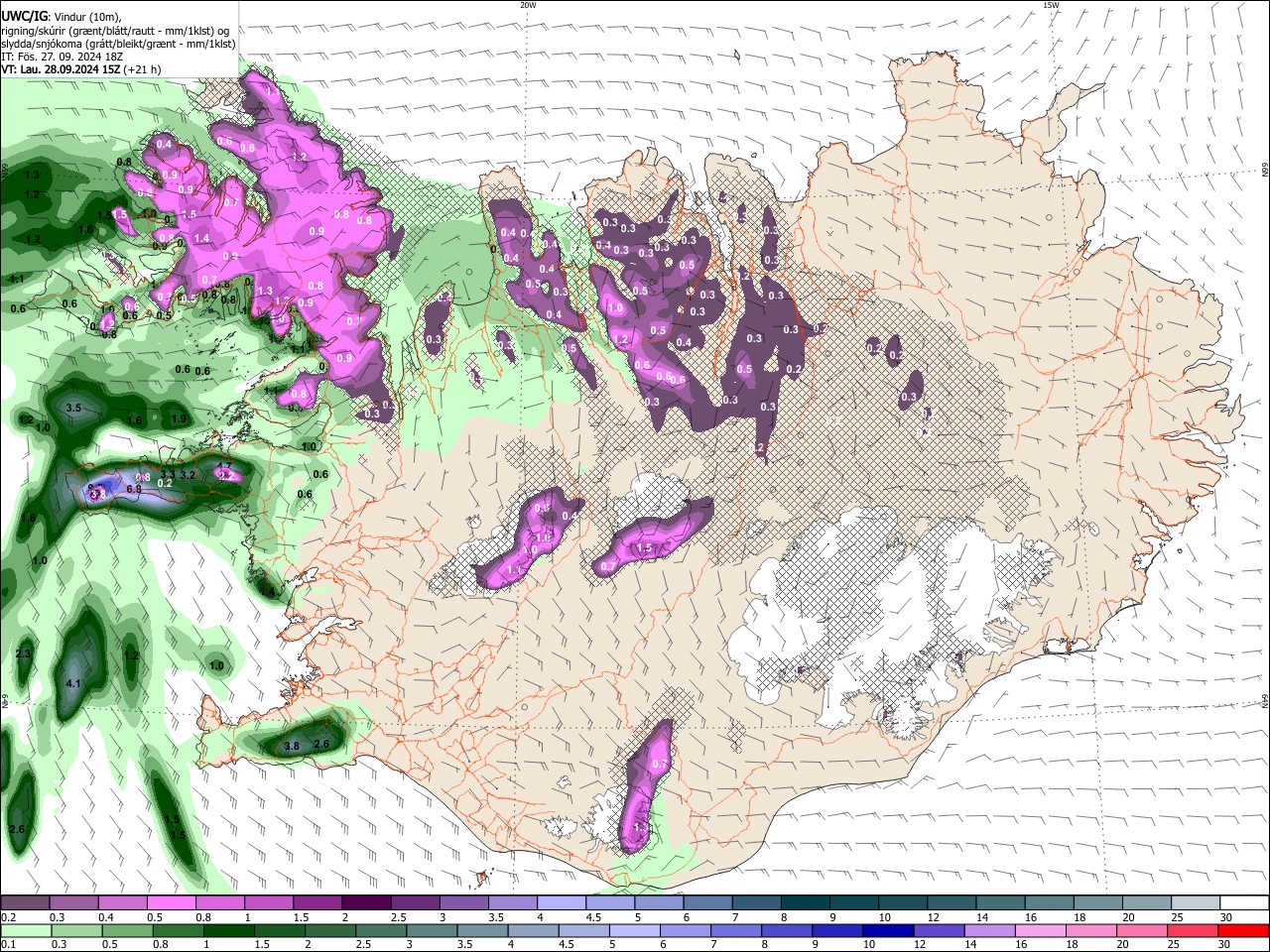Click the darkest green 1 rain legend swatch
This screenshot has width=1270, height=952.
pos(228,931)
